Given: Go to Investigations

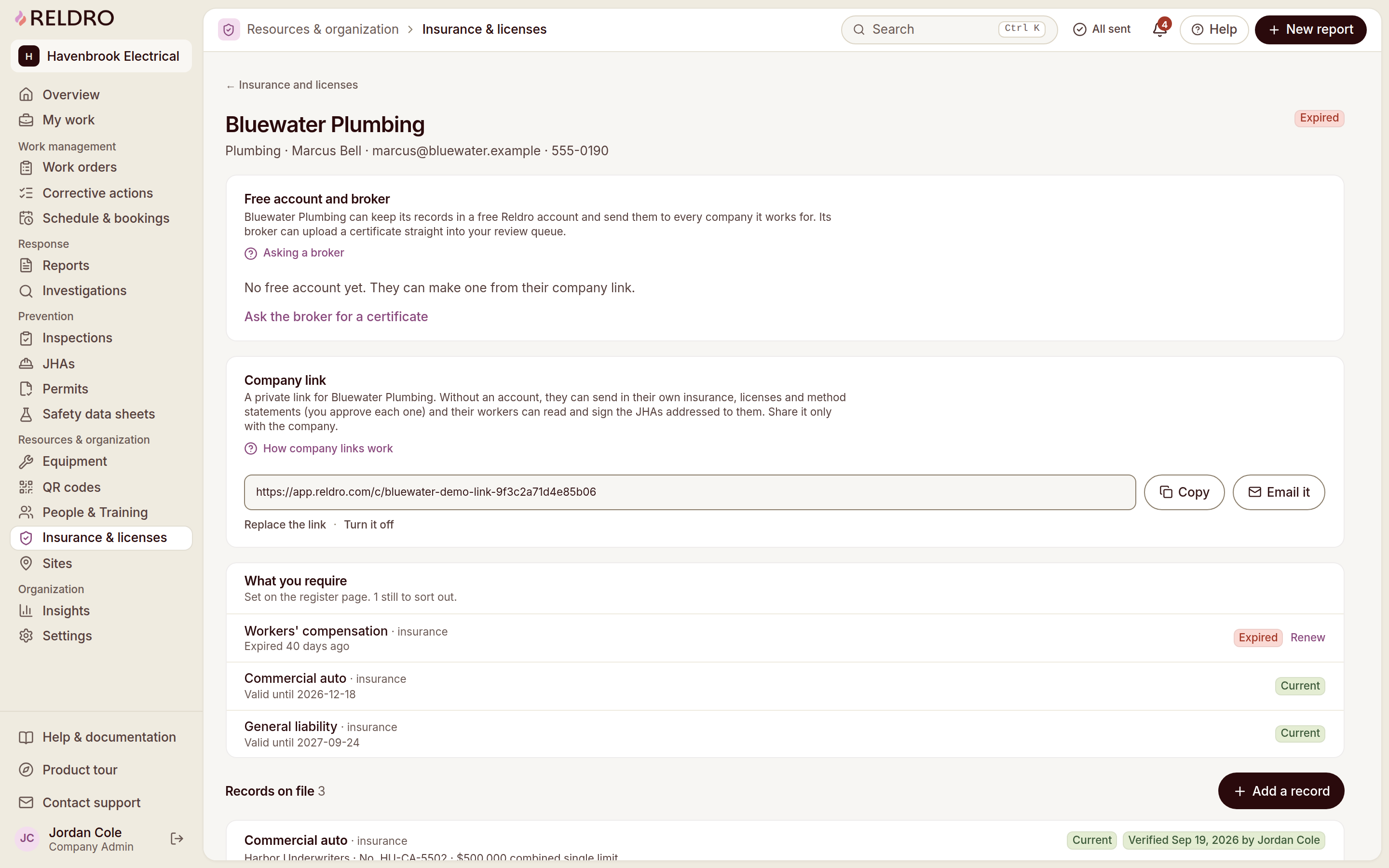Looking at the screenshot, I should 101,290.
